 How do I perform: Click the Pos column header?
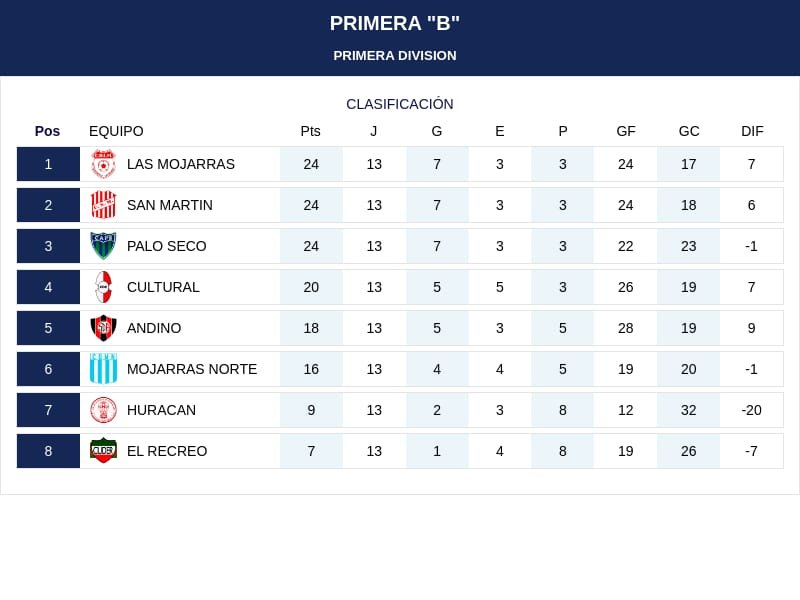tap(47, 131)
